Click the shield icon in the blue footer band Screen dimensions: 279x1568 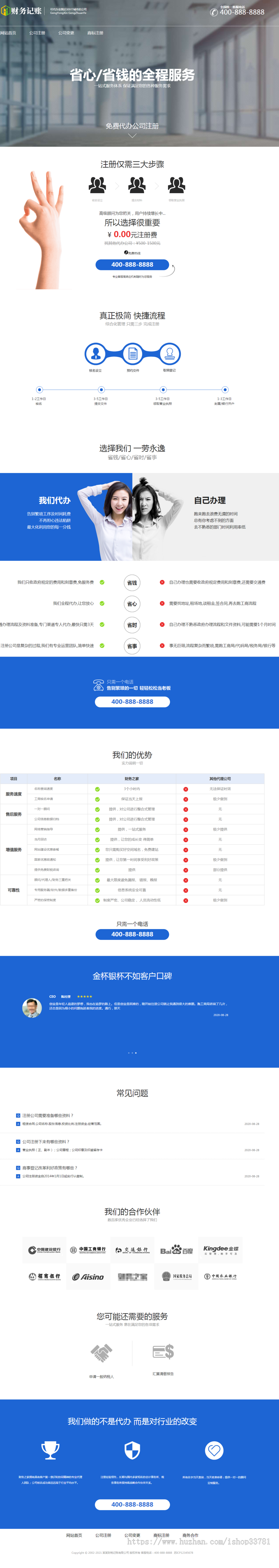(x=132, y=1451)
